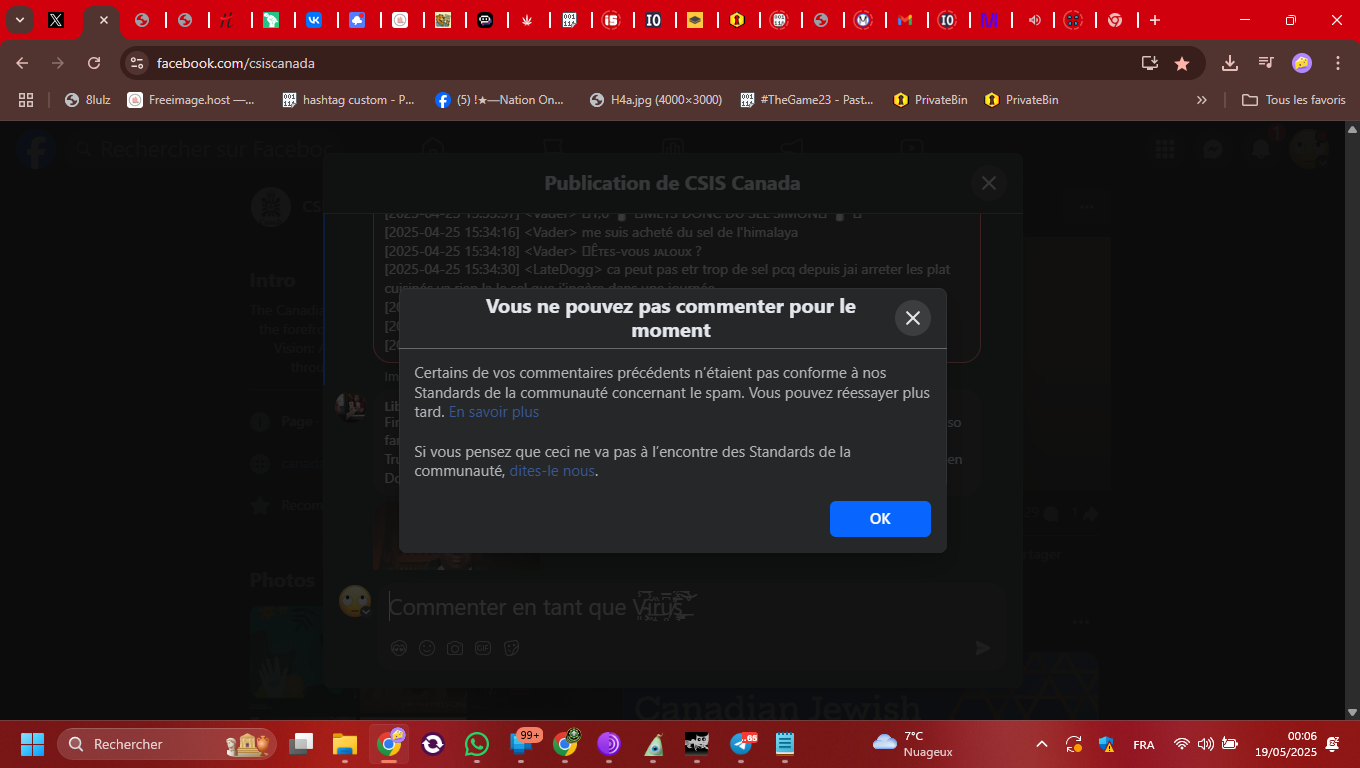
Task: Switch to the VK tab
Action: click(314, 20)
